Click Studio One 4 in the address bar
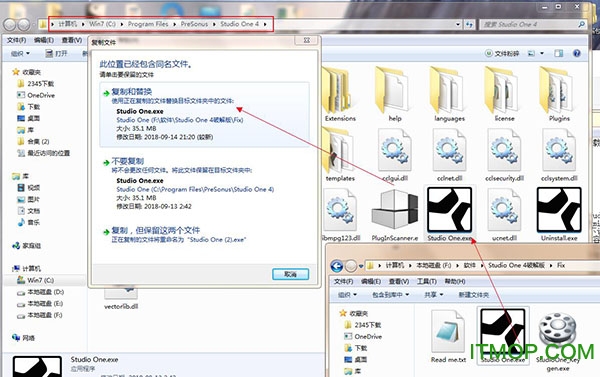The image size is (600, 377). pos(240,24)
